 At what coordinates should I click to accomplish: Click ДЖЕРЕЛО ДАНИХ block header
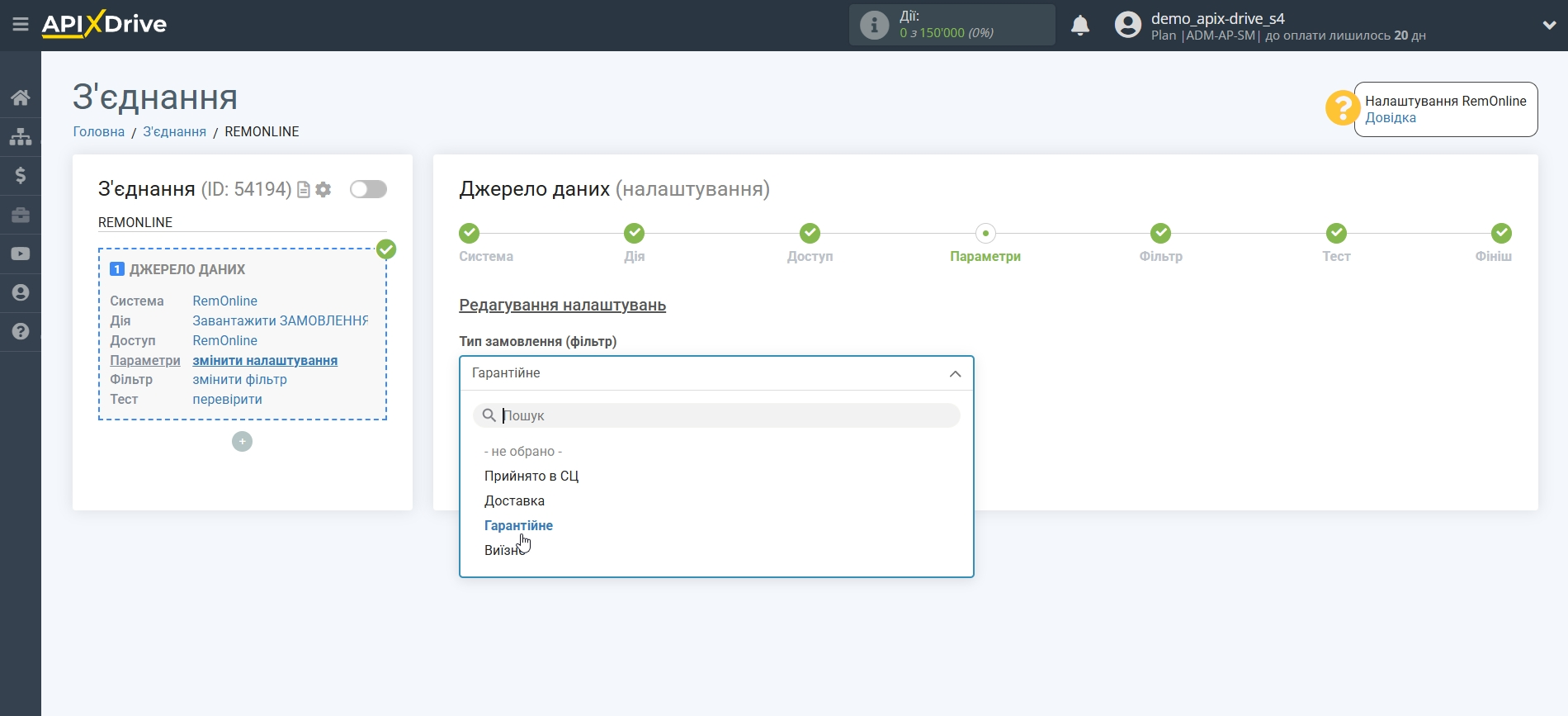click(187, 269)
